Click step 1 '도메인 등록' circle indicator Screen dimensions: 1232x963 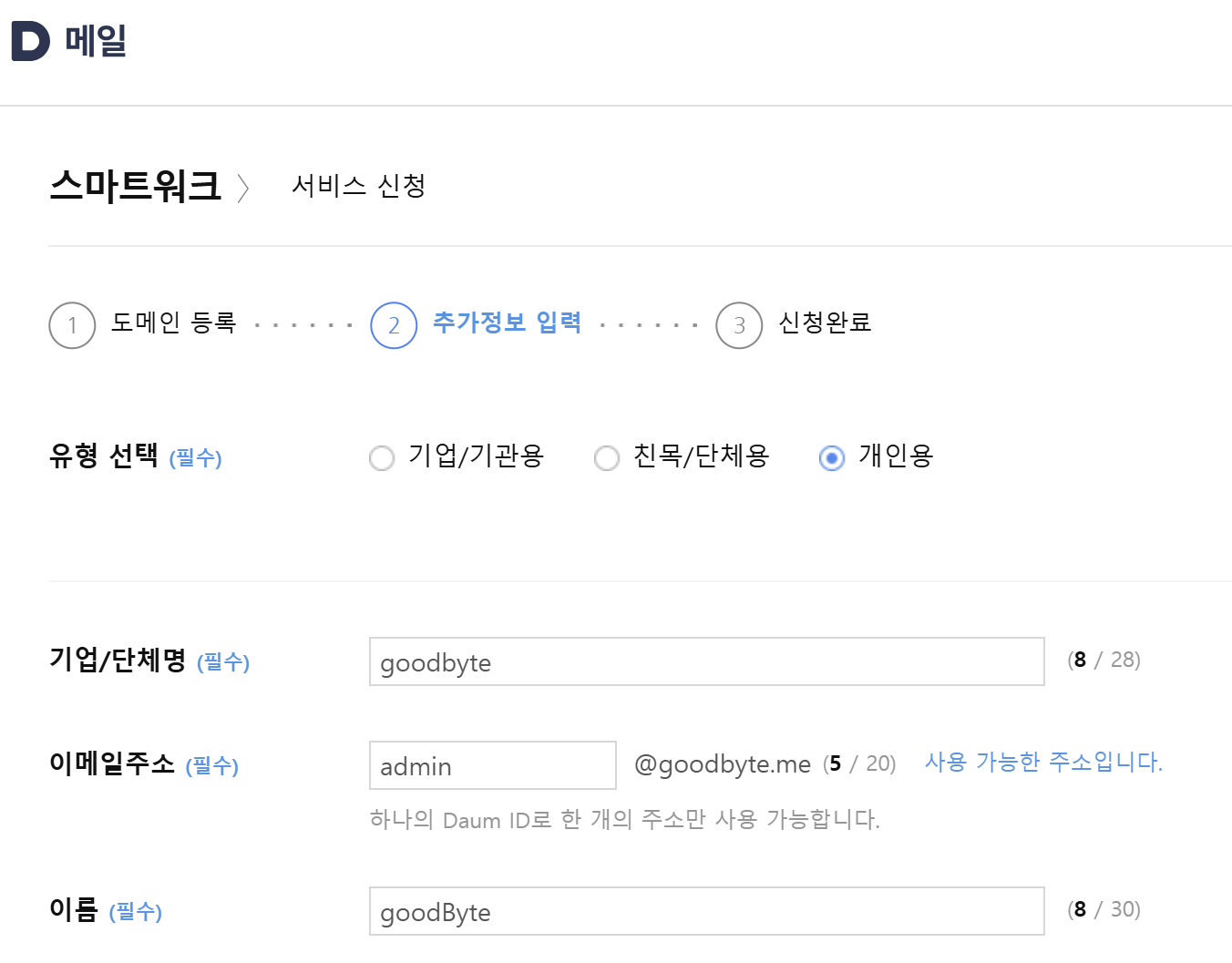(x=72, y=325)
